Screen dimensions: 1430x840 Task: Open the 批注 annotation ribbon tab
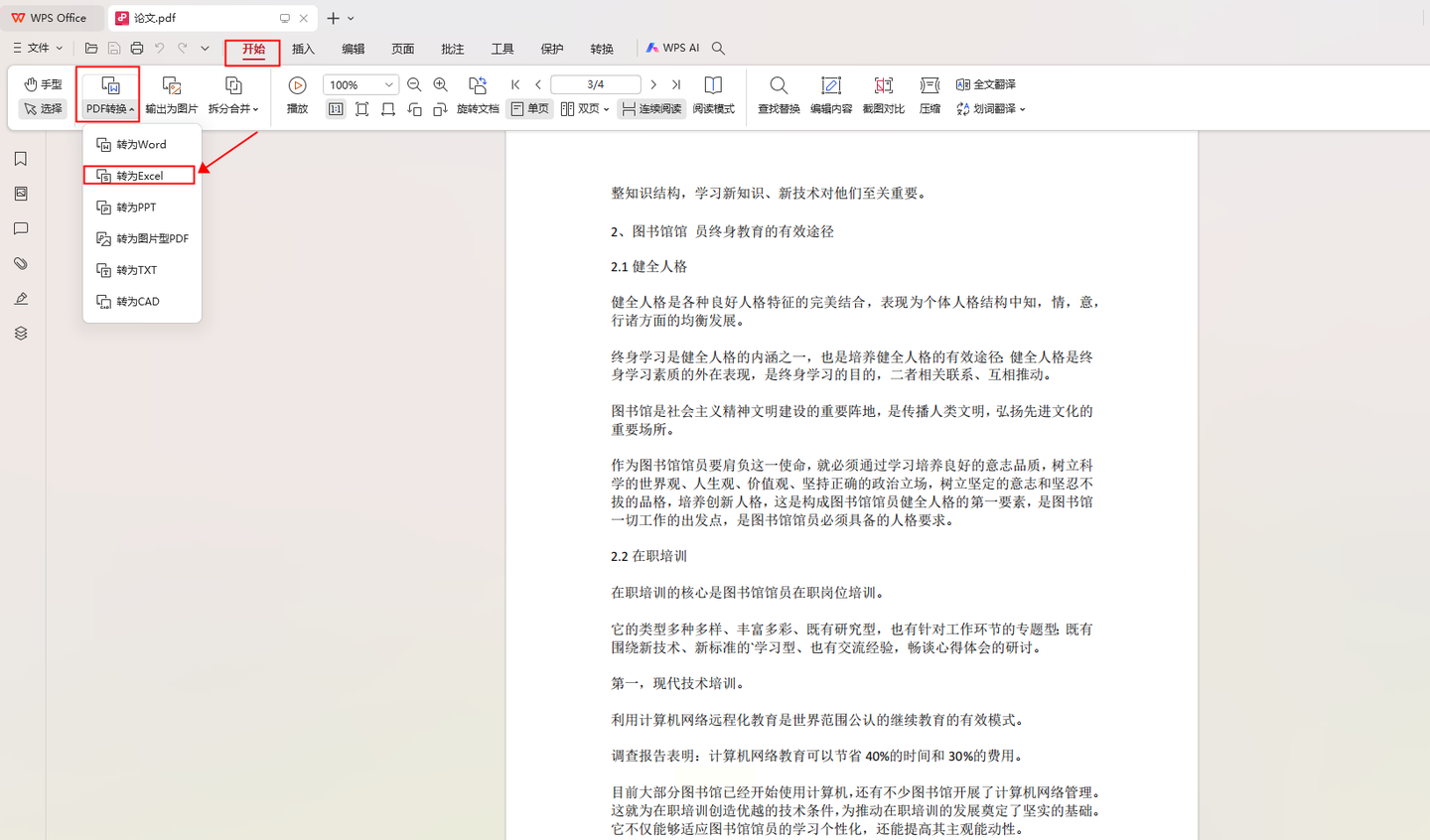pyautogui.click(x=452, y=49)
